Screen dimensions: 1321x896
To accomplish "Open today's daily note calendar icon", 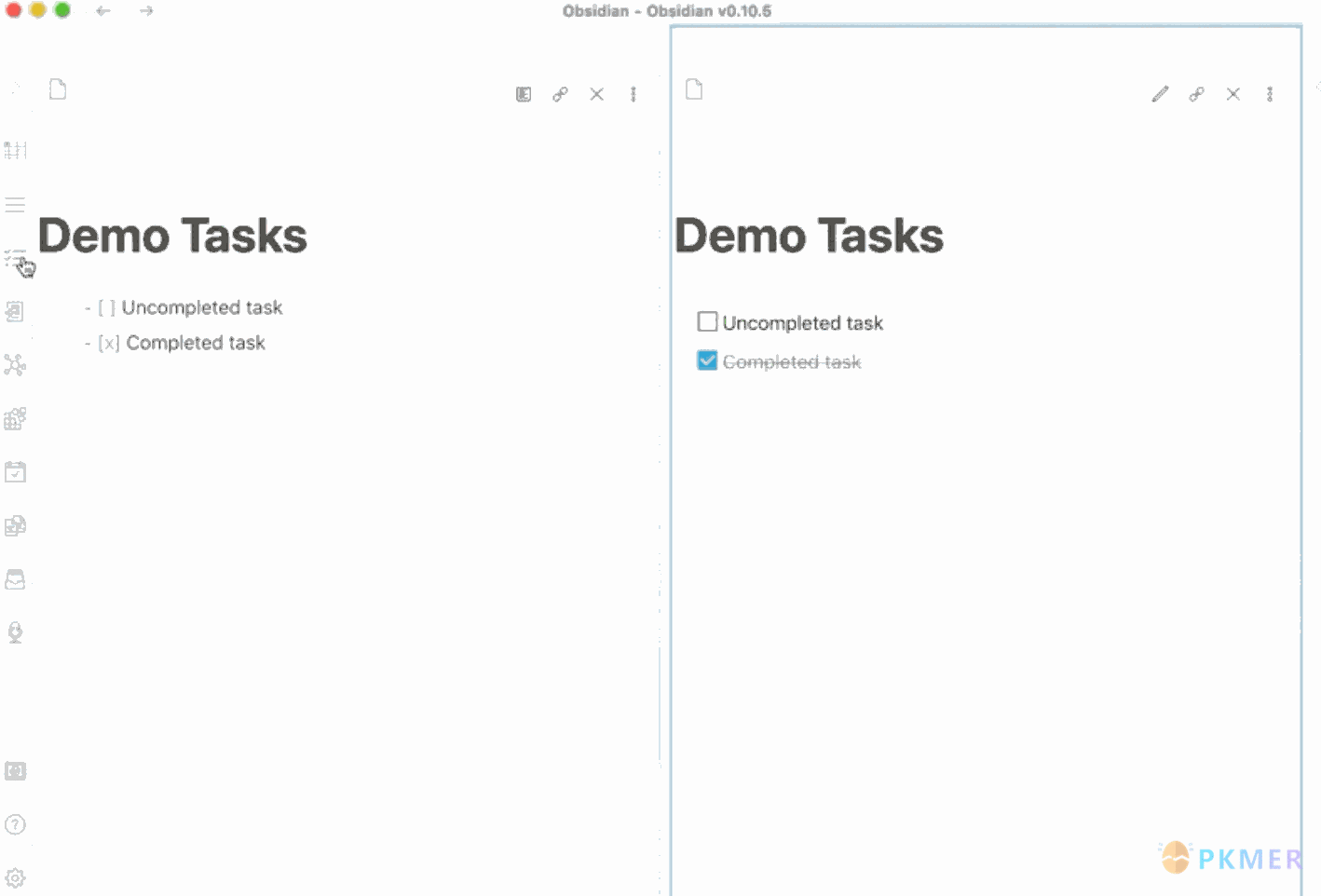I will (x=15, y=471).
